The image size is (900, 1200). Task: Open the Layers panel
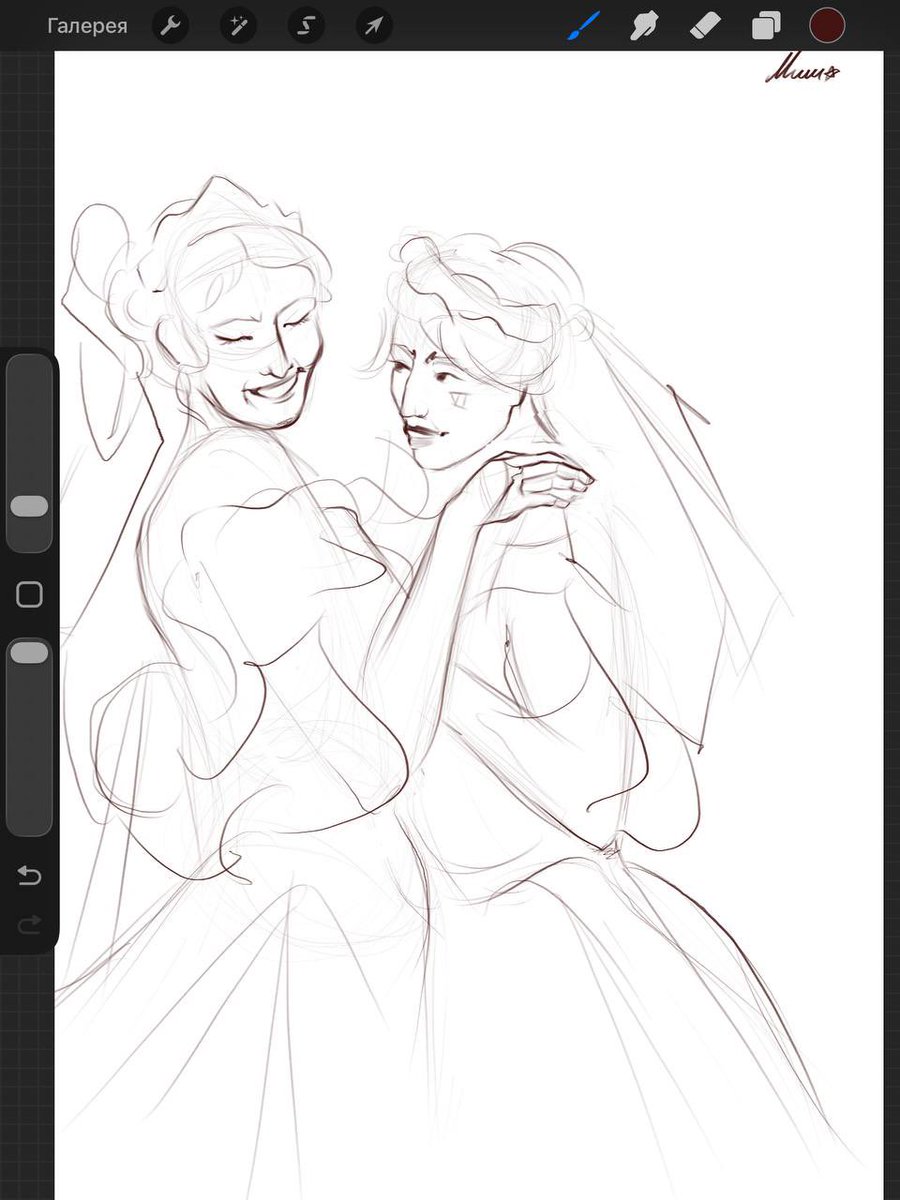(766, 26)
